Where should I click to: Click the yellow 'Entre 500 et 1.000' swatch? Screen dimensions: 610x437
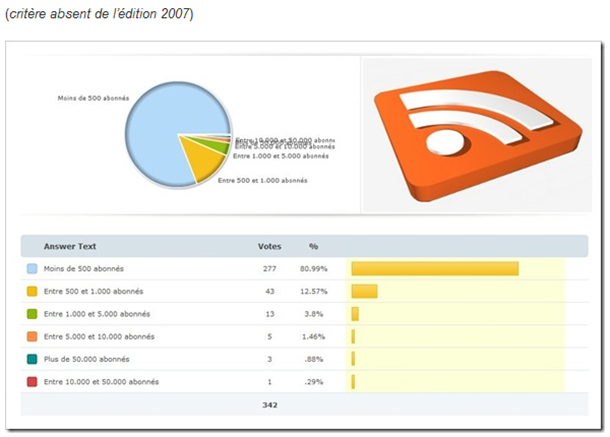pos(32,291)
